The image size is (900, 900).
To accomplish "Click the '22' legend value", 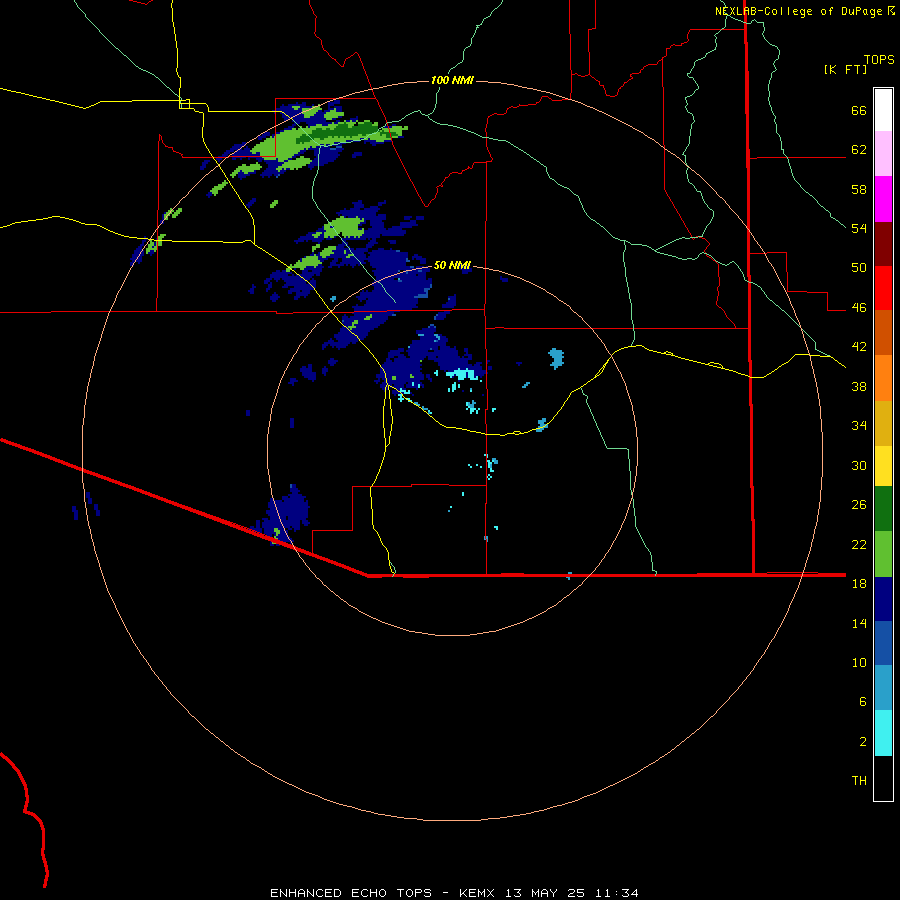I will 859,544.
